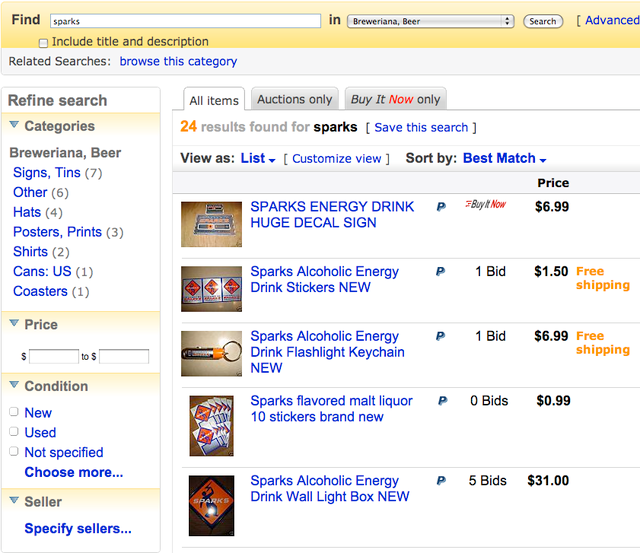Open the Advanced search link
Screen dimensions: 640x553
coord(612,20)
